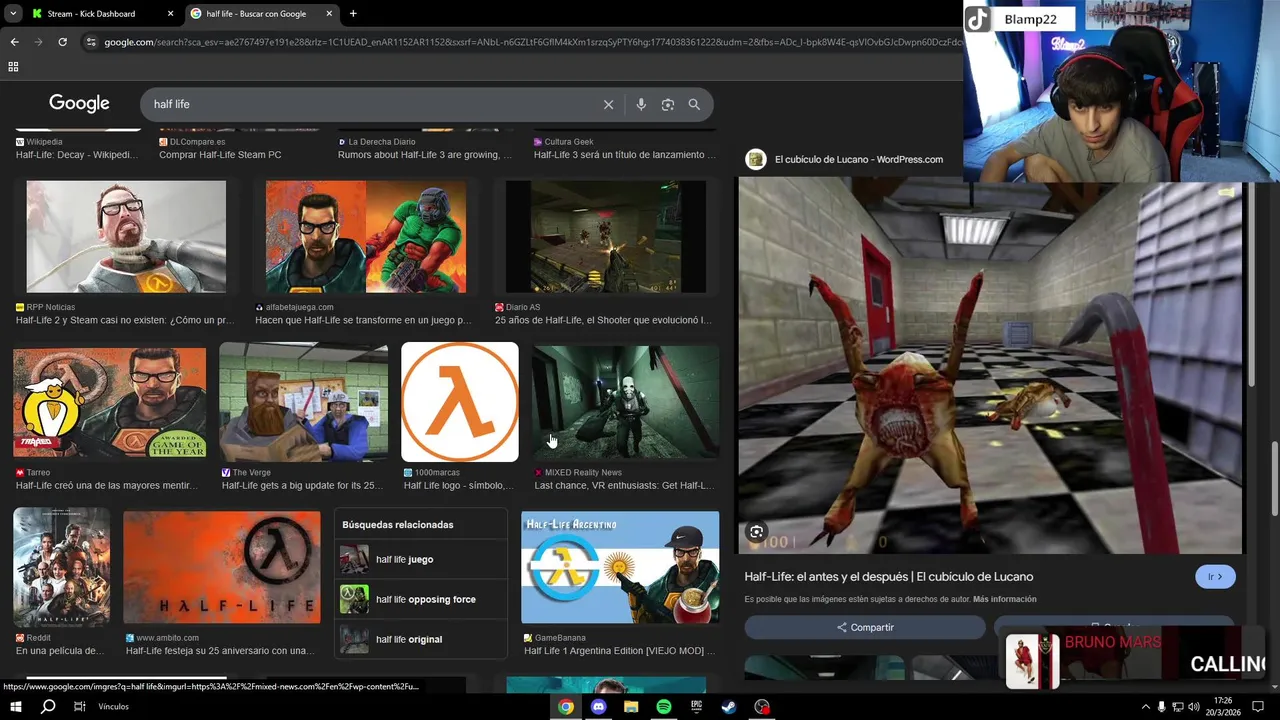The width and height of the screenshot is (1280, 720).
Task: Open Task View on the taskbar
Action: coord(80,706)
